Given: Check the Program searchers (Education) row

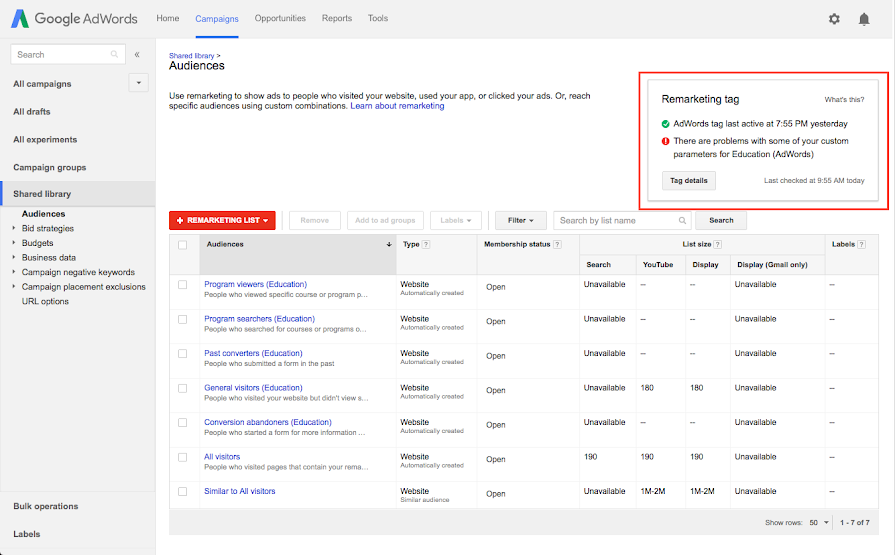Looking at the screenshot, I should coord(183,319).
